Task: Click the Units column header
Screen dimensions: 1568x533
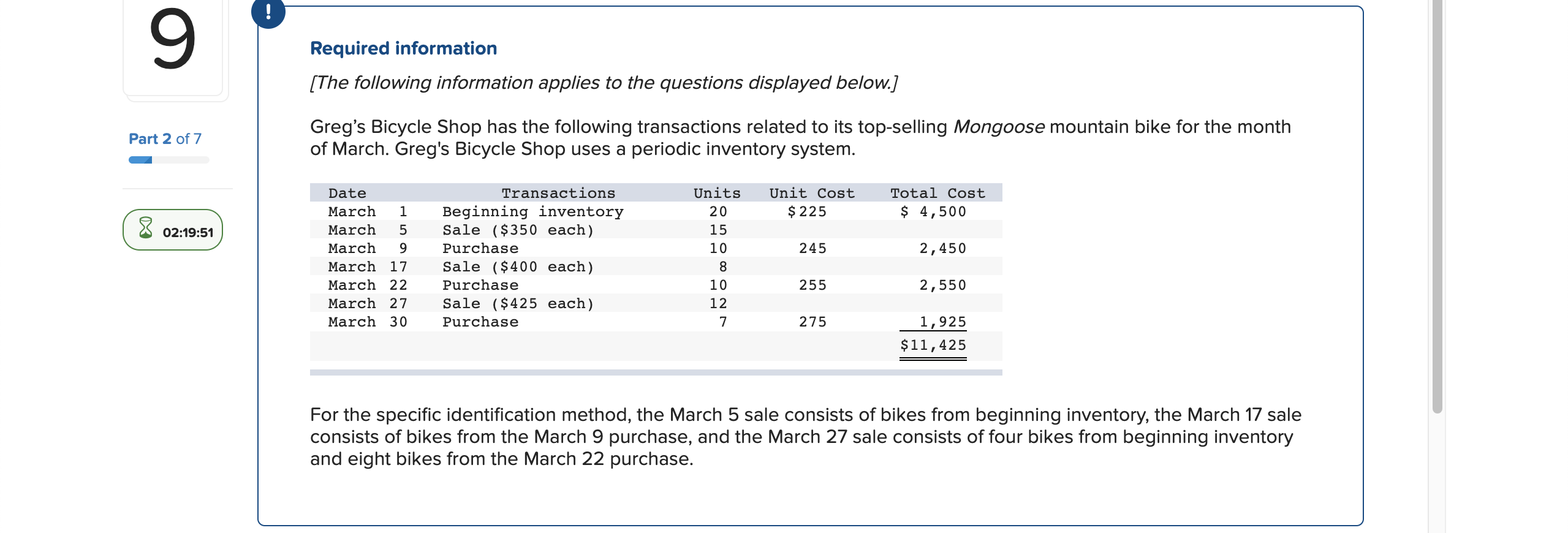Action: (x=716, y=192)
